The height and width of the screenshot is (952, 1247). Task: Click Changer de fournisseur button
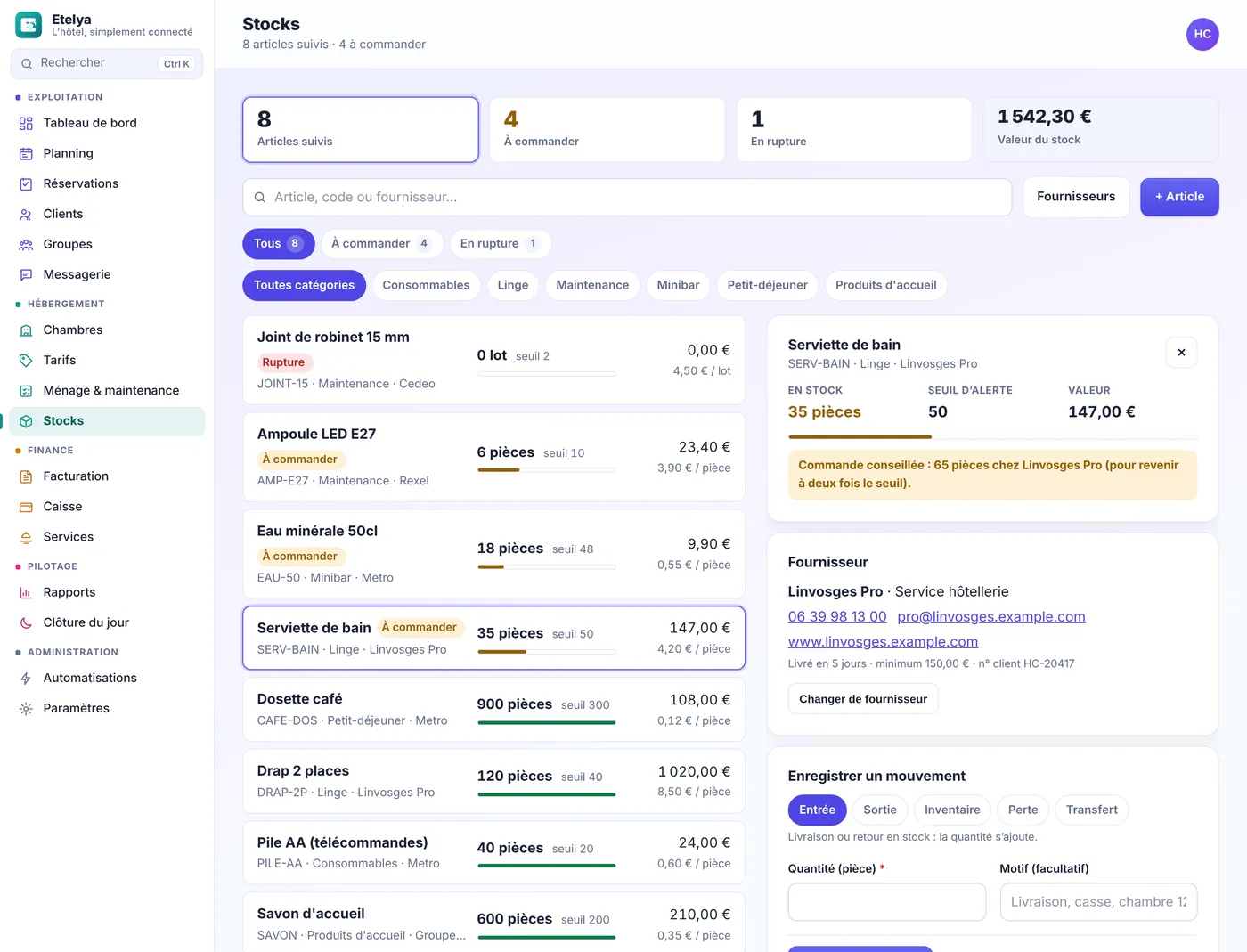tap(863, 699)
